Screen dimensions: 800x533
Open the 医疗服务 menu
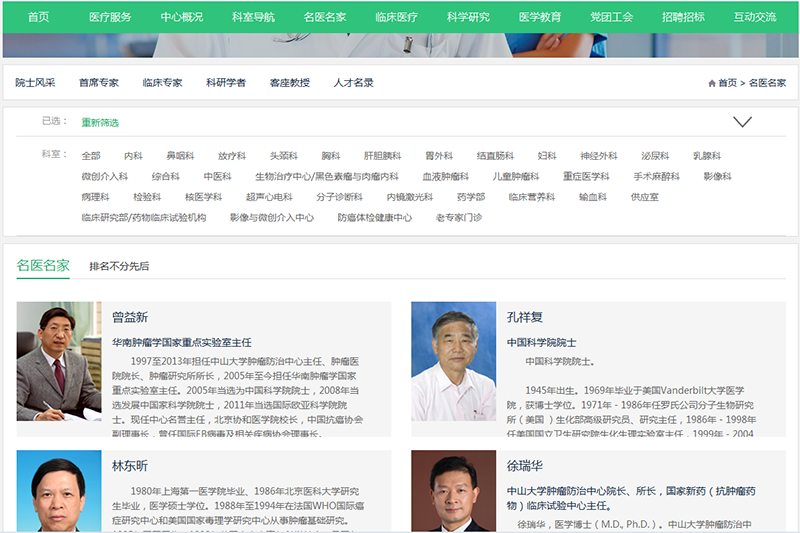pyautogui.click(x=110, y=17)
